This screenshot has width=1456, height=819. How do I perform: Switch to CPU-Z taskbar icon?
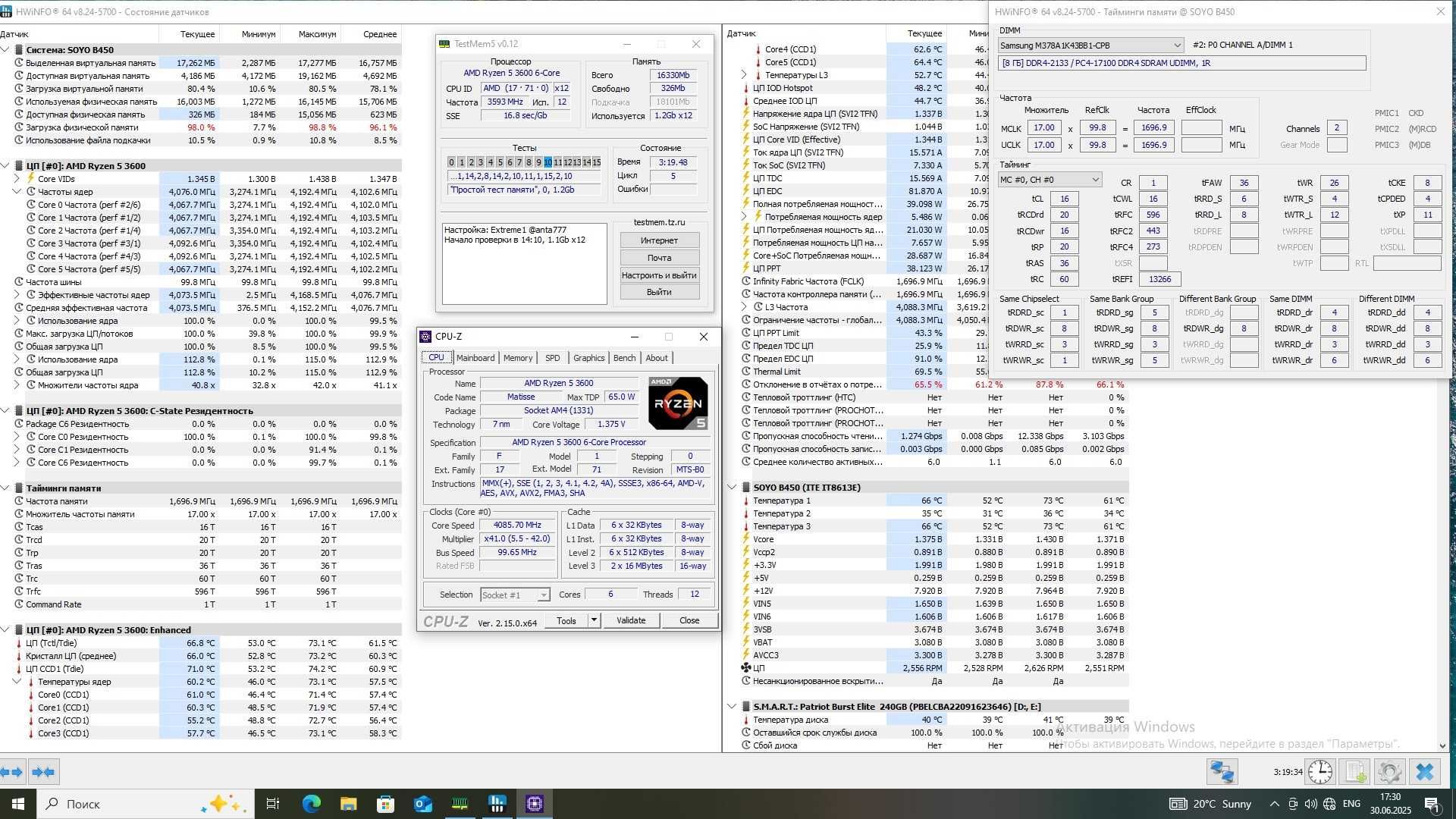point(534,804)
